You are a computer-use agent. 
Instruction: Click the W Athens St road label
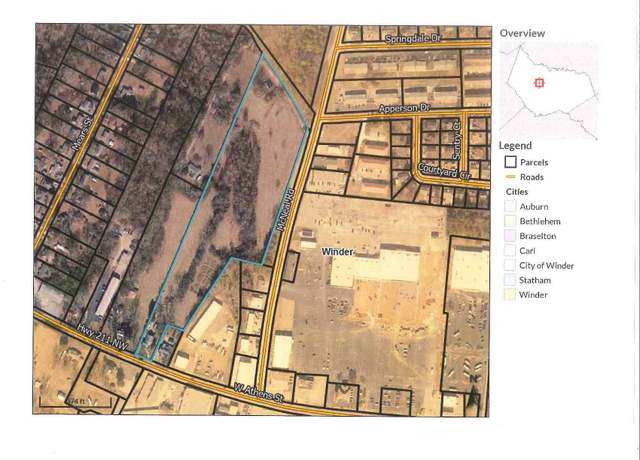point(258,393)
